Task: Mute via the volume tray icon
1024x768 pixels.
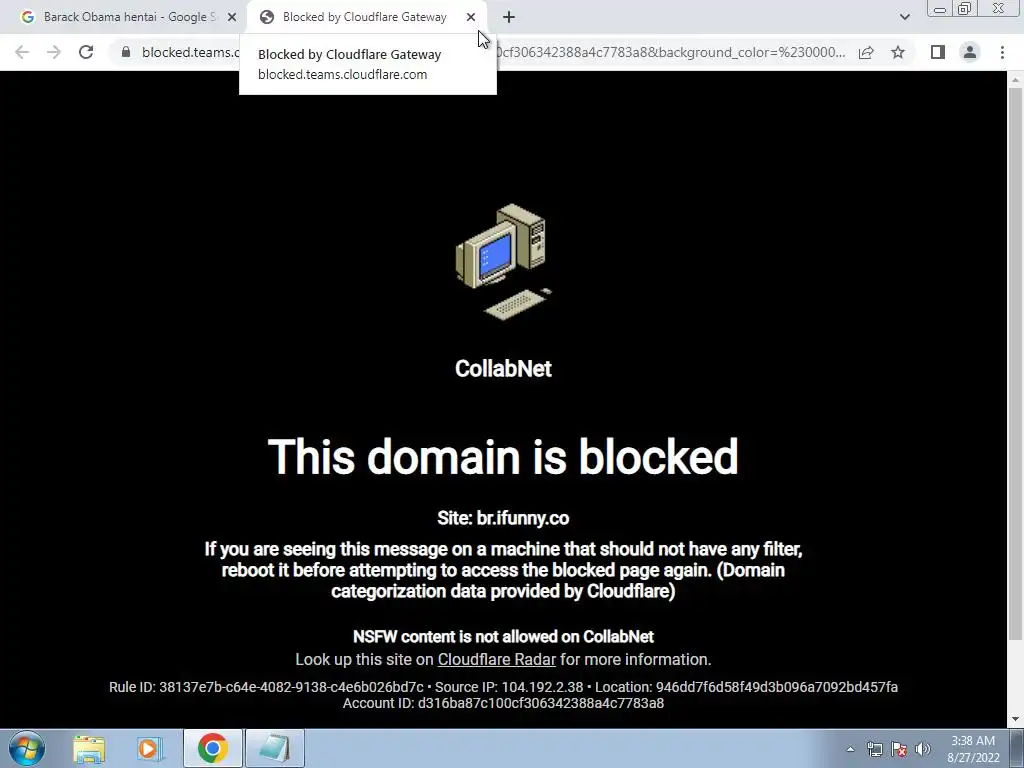Action: [923, 749]
